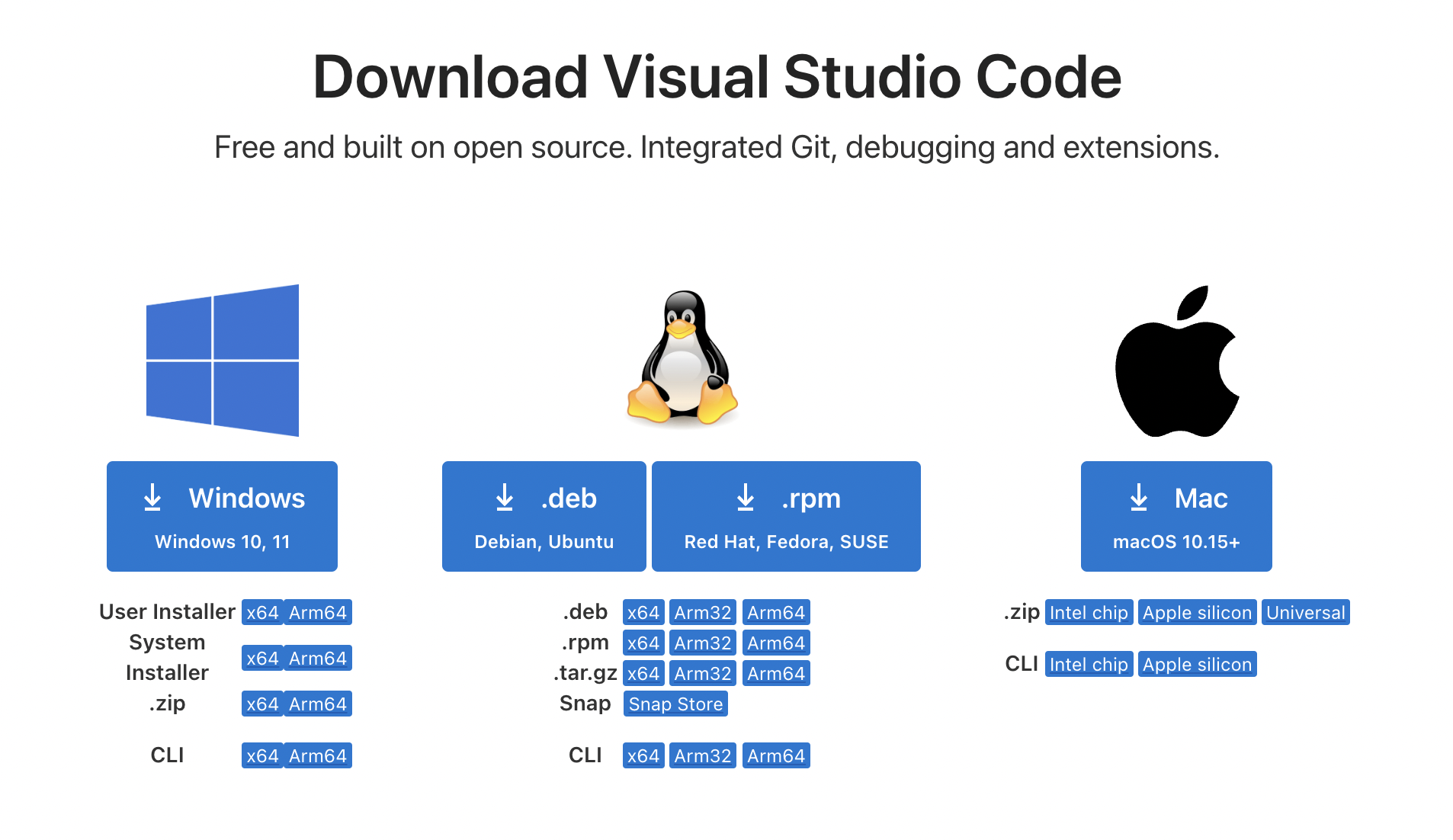Click the download arrow on Mac button
Image resolution: width=1453 pixels, height=840 pixels.
1139,497
